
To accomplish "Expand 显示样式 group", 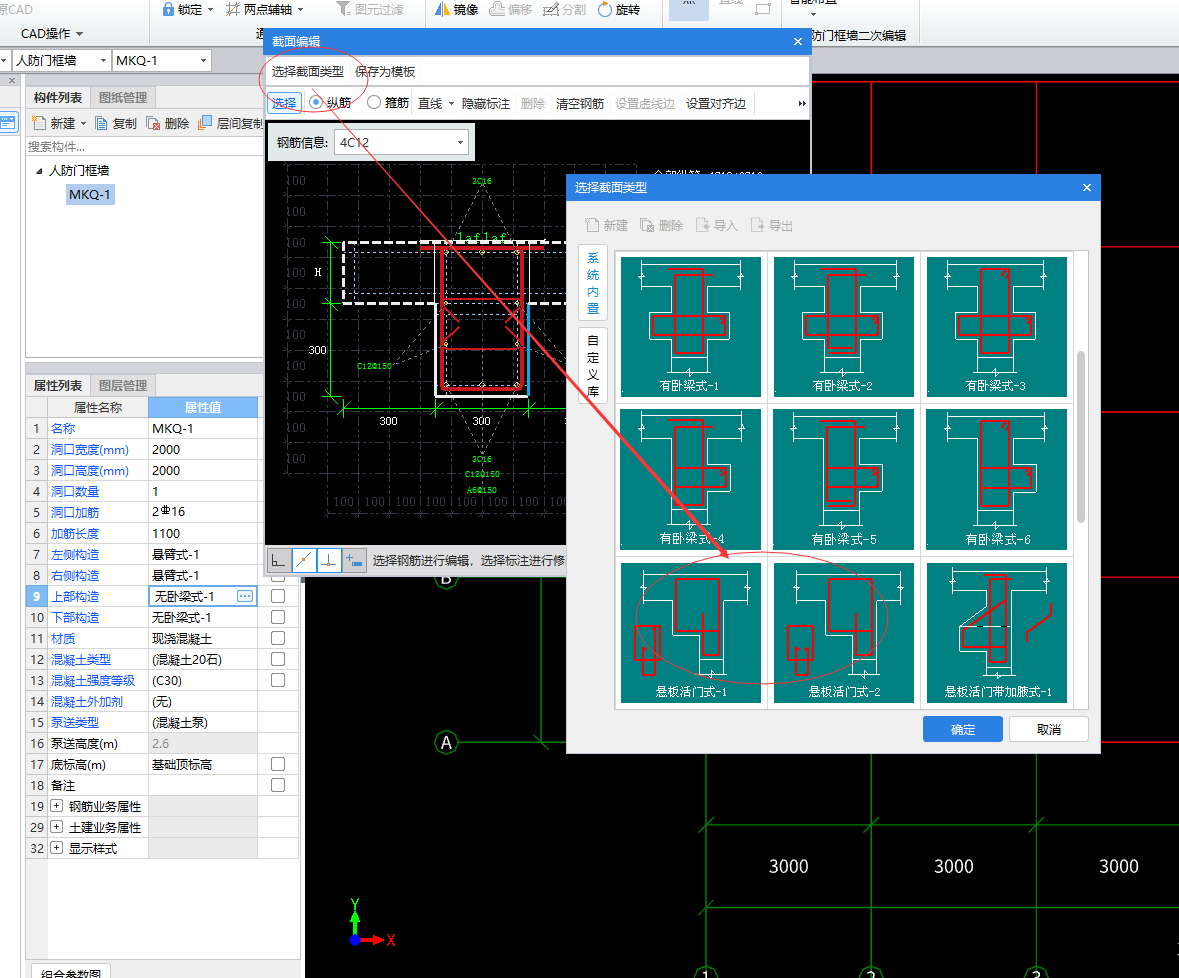I will click(56, 848).
